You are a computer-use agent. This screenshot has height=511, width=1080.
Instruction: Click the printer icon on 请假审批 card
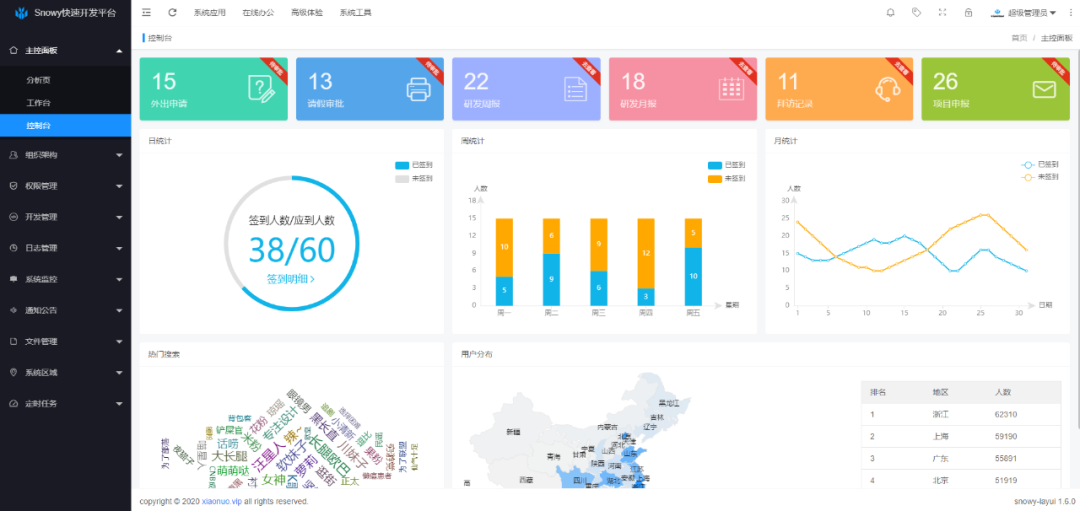[x=417, y=89]
